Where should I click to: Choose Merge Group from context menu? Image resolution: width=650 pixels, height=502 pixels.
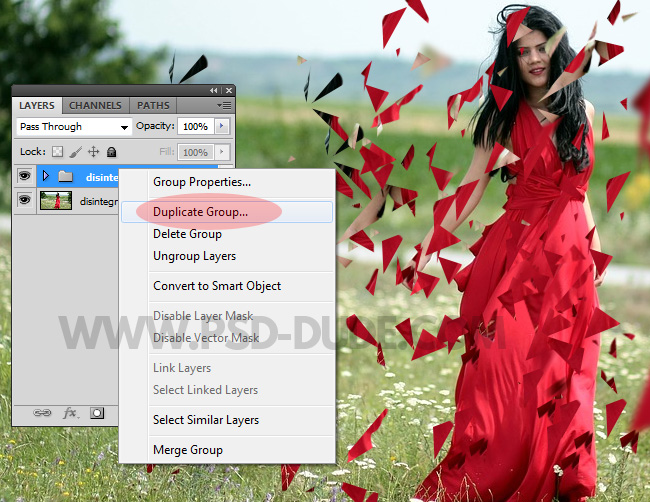coord(227,450)
